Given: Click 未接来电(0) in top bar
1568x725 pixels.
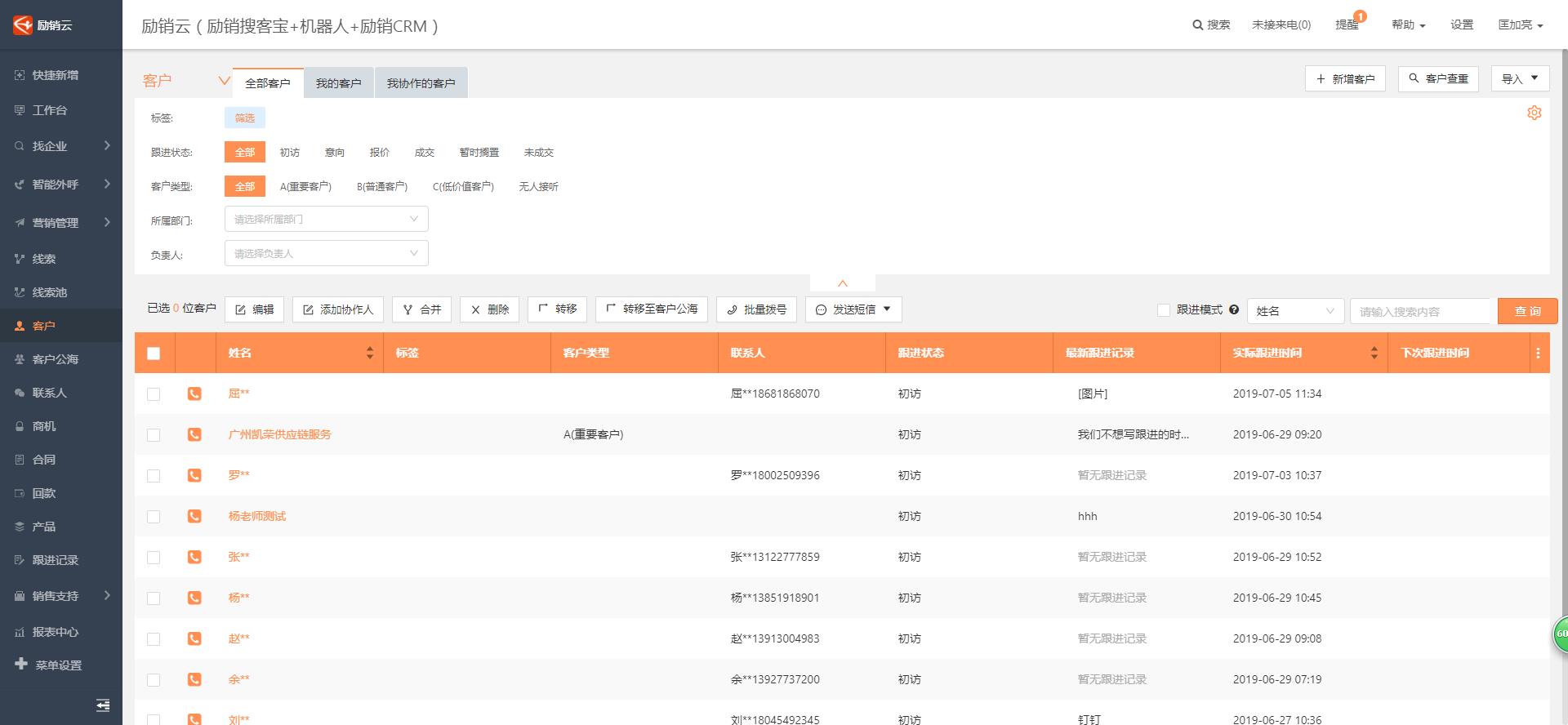Looking at the screenshot, I should click(1281, 25).
